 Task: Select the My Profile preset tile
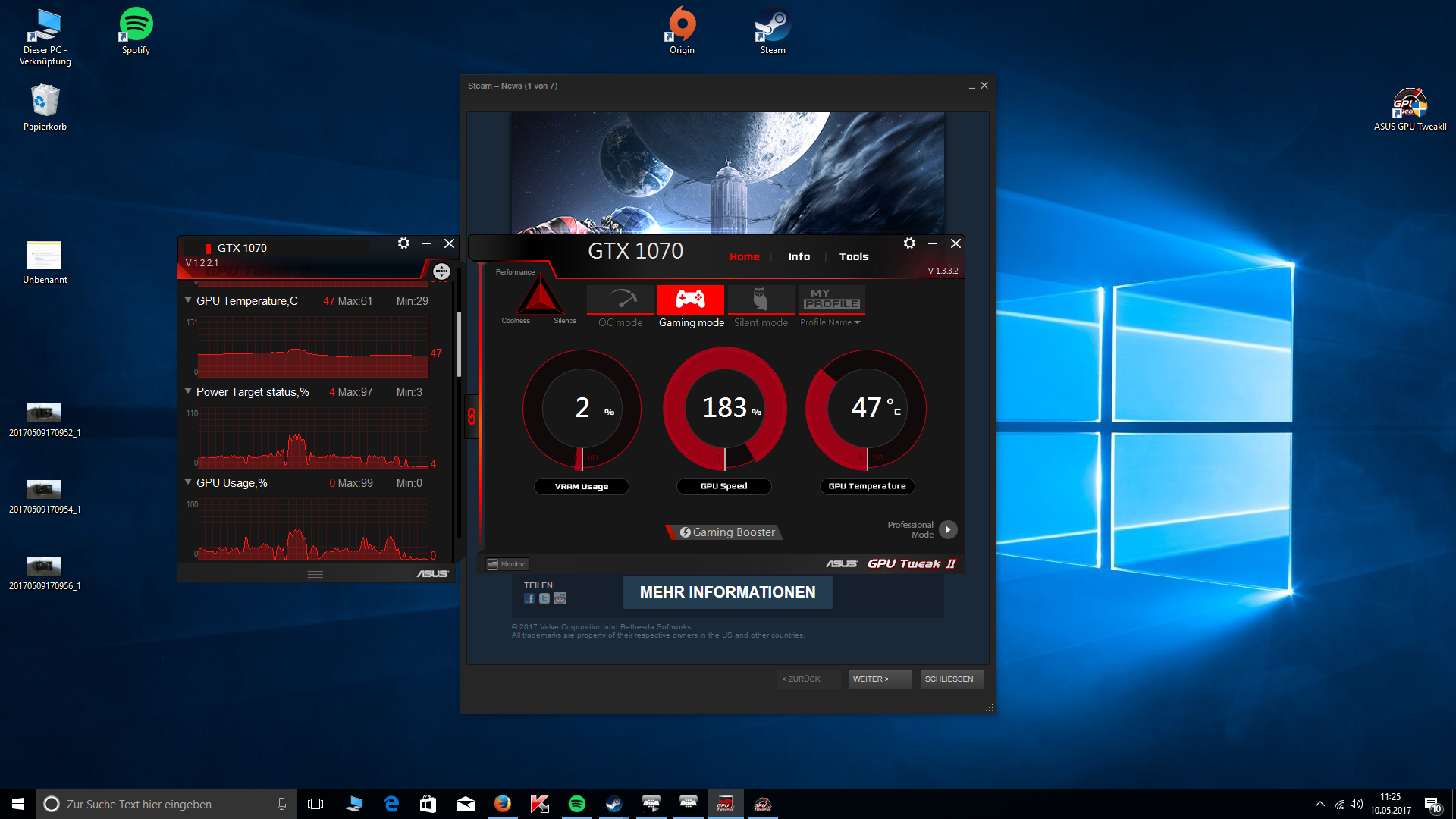831,299
